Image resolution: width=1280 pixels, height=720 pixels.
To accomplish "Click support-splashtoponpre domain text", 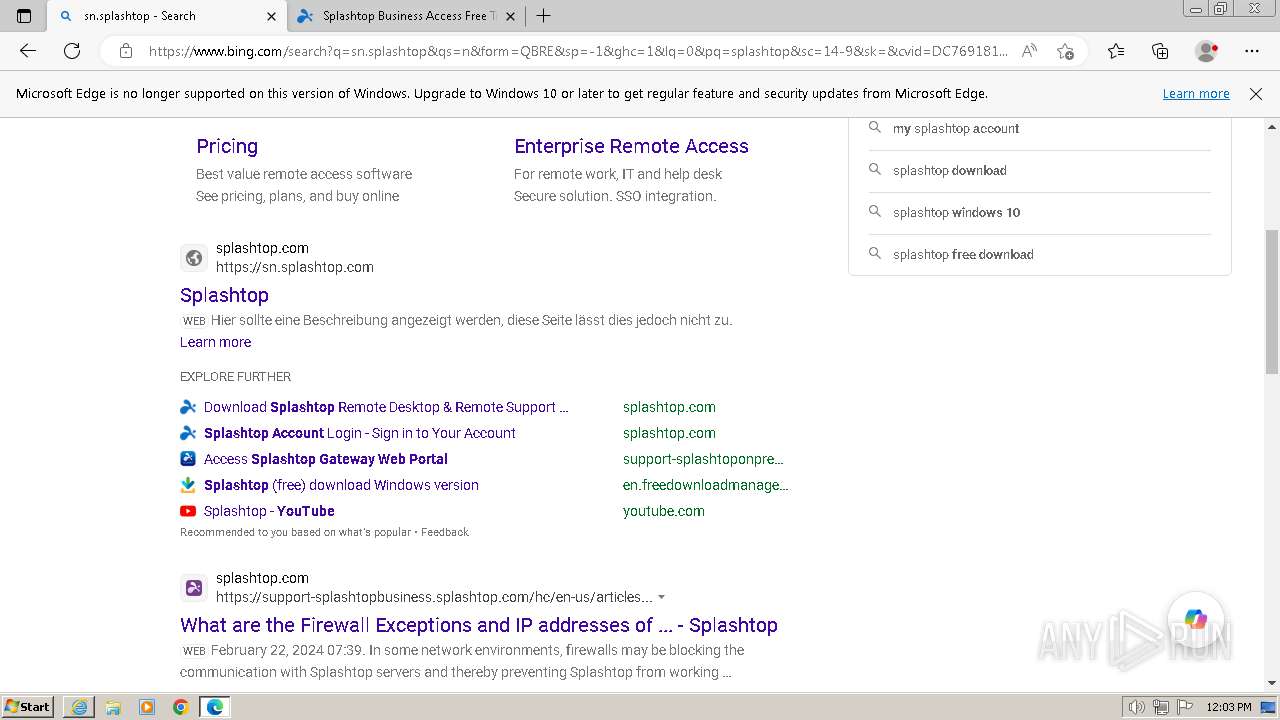I will click(x=703, y=459).
